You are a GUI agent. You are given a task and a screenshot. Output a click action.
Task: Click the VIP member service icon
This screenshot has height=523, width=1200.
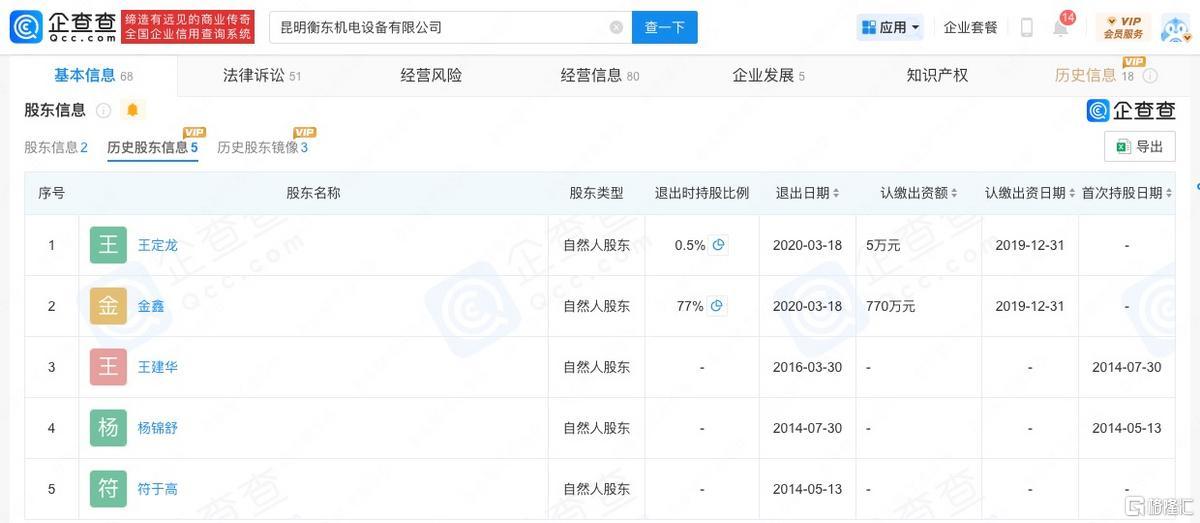[1123, 27]
